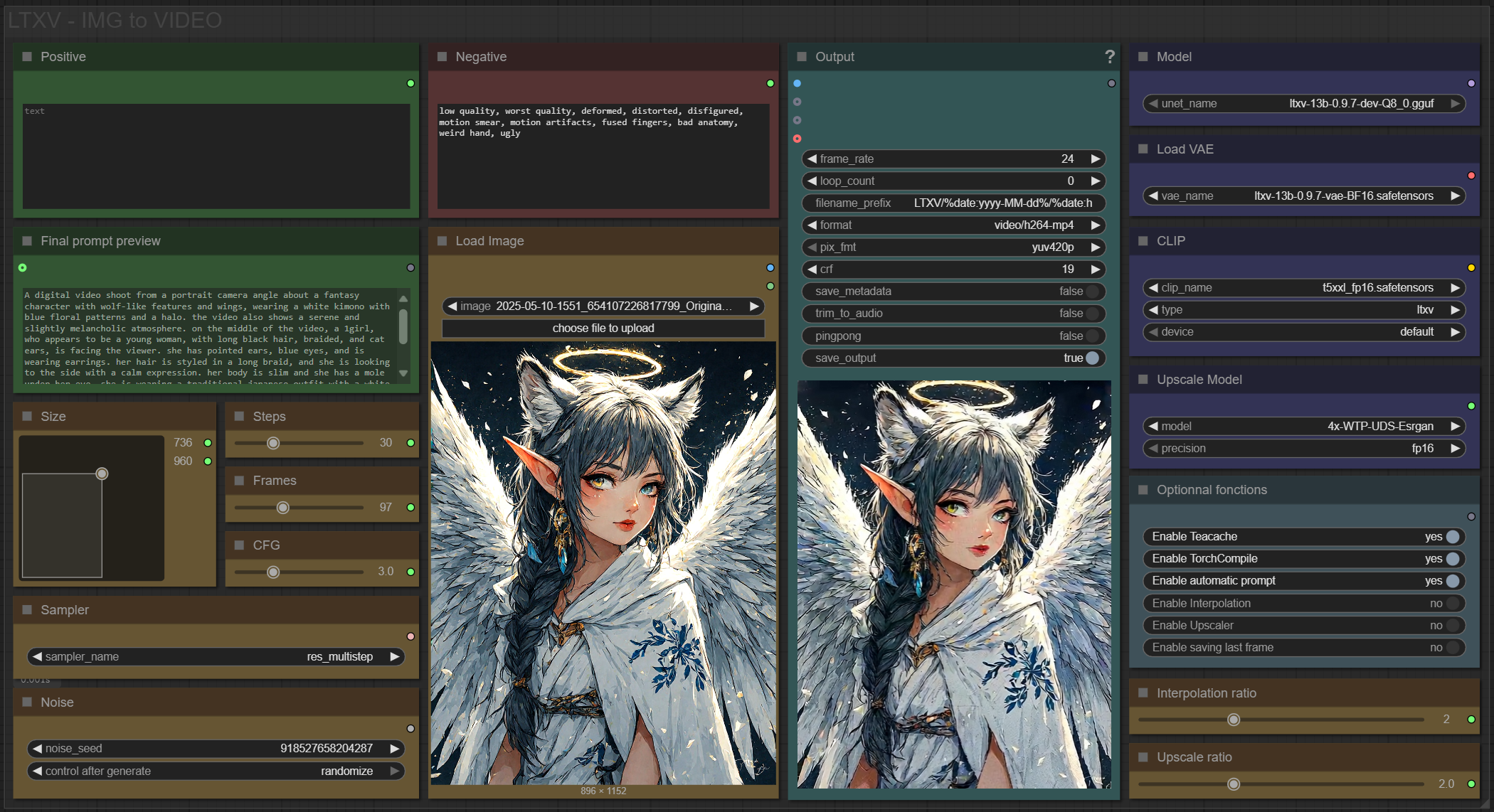Click next image arrow in Load Image
Screen dimensions: 1494x812
(754, 306)
